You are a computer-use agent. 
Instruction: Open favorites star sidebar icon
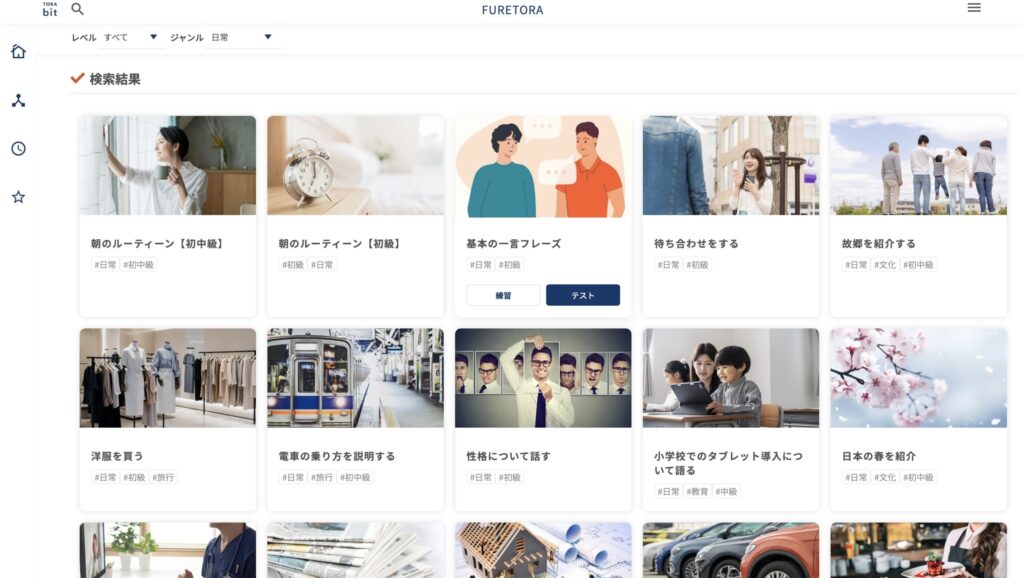click(x=18, y=197)
